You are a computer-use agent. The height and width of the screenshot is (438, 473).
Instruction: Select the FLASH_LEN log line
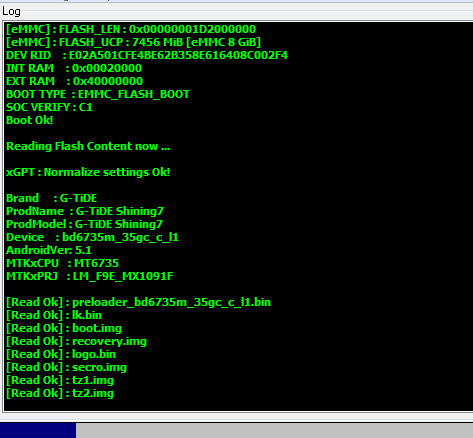click(x=131, y=29)
